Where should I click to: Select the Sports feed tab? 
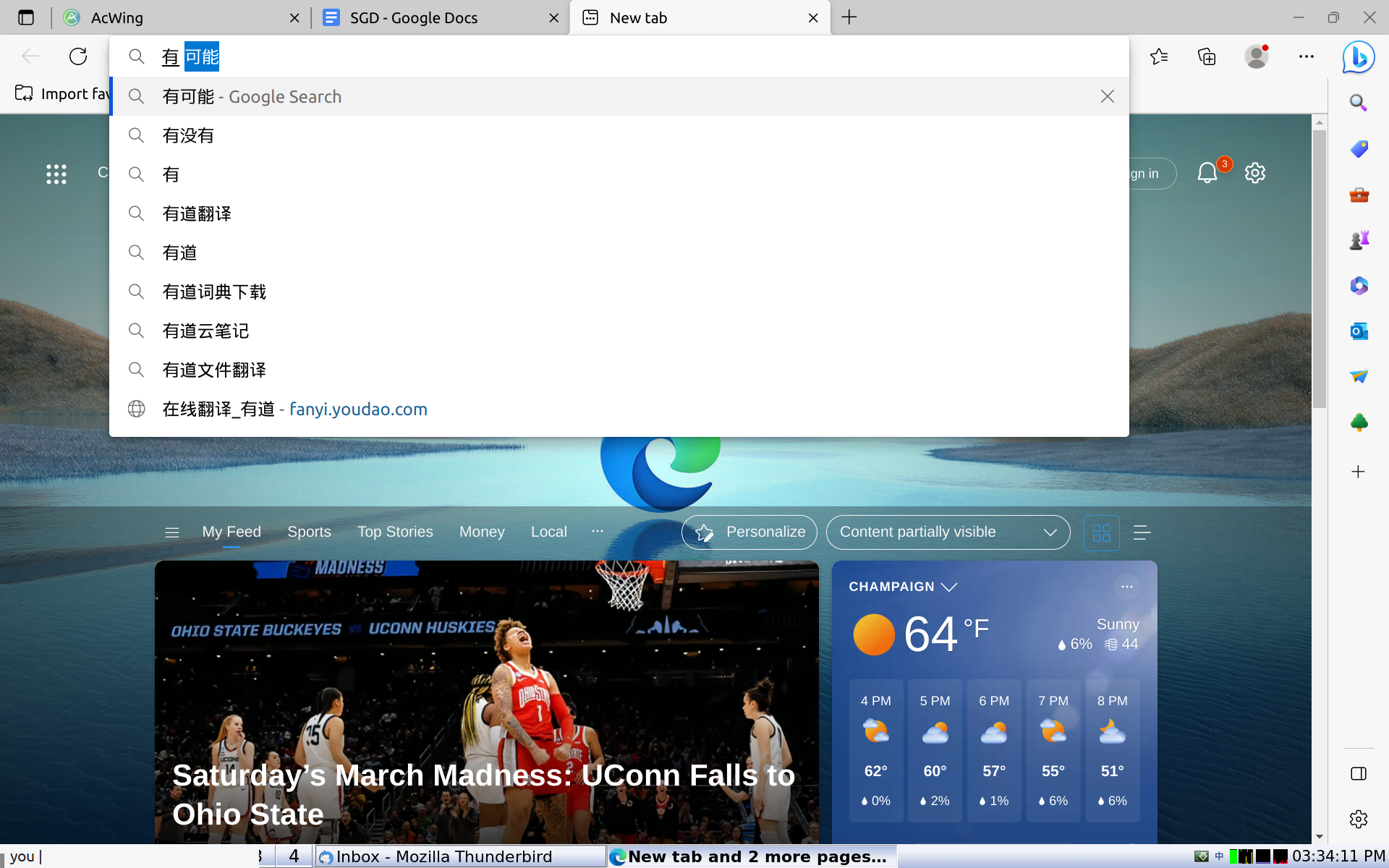[309, 532]
